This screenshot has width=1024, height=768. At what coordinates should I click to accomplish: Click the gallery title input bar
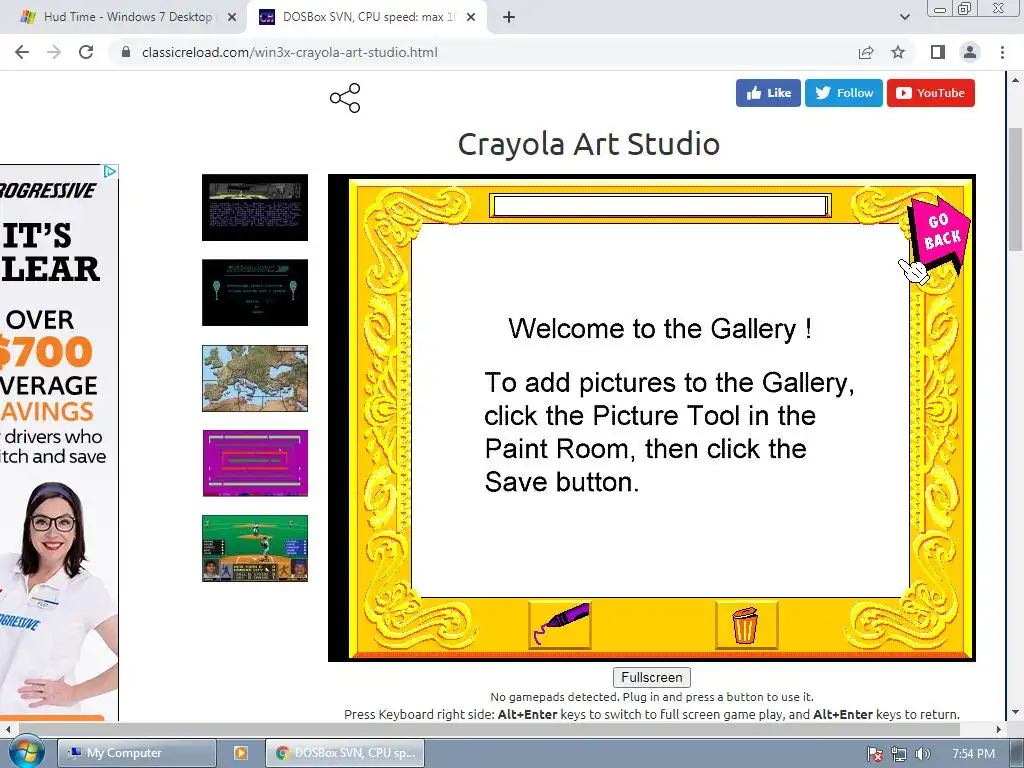[660, 206]
